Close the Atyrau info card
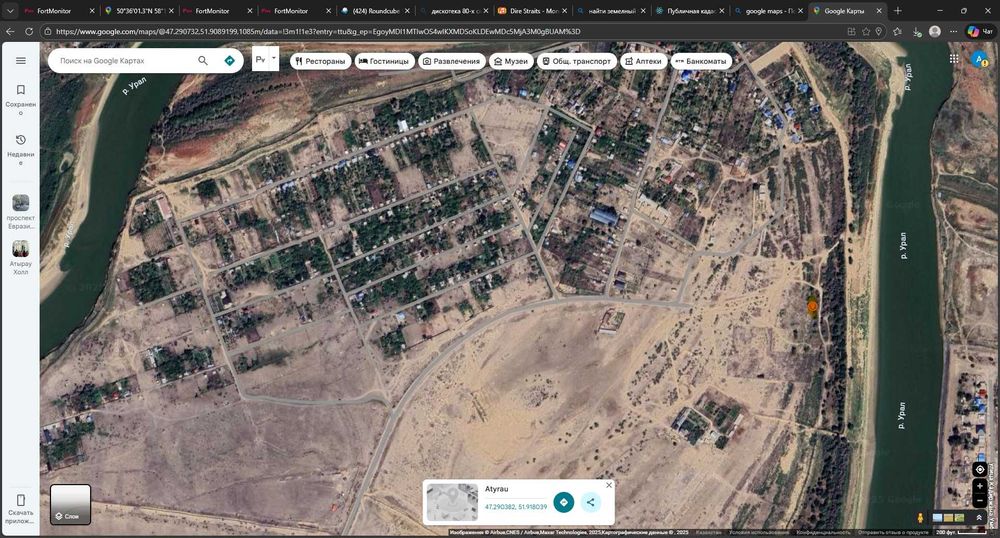Screen dimensions: 1000x538 [x=608, y=486]
